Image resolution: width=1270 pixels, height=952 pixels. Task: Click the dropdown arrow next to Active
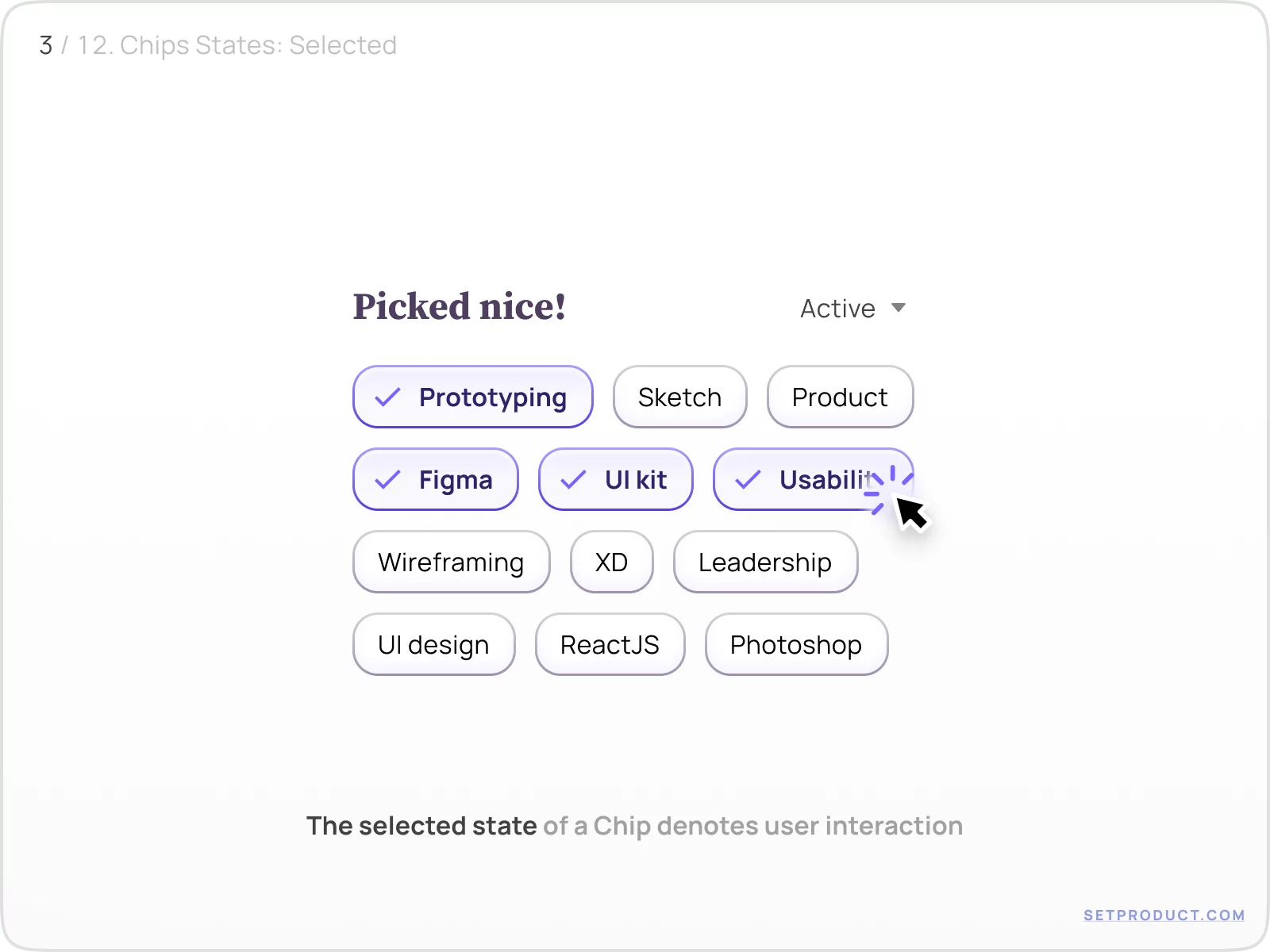(898, 309)
